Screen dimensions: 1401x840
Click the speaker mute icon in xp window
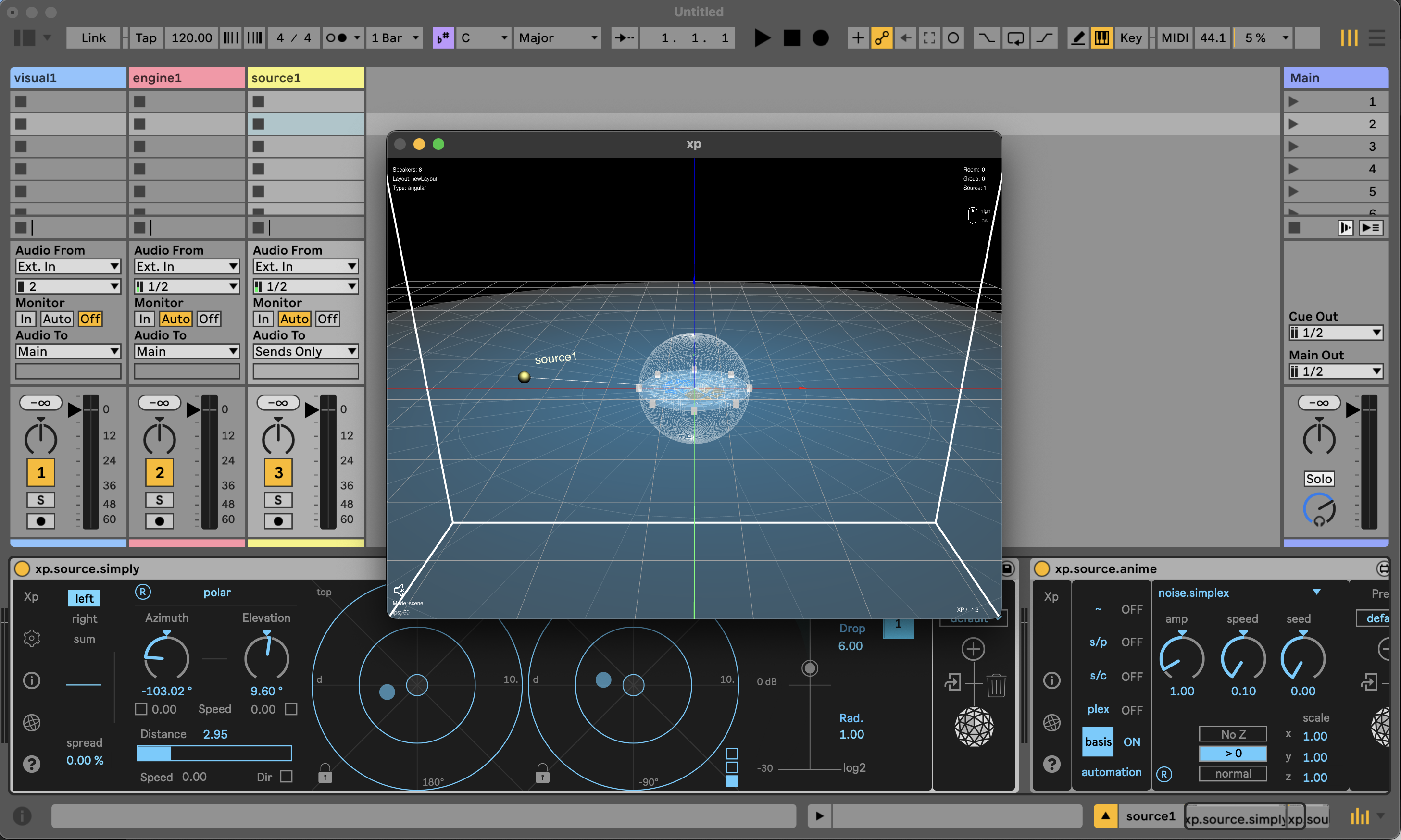coord(399,590)
